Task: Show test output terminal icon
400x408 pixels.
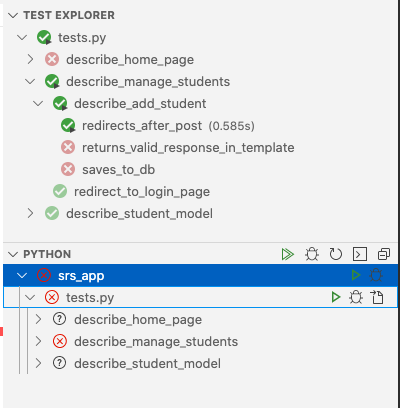Action: [360, 254]
